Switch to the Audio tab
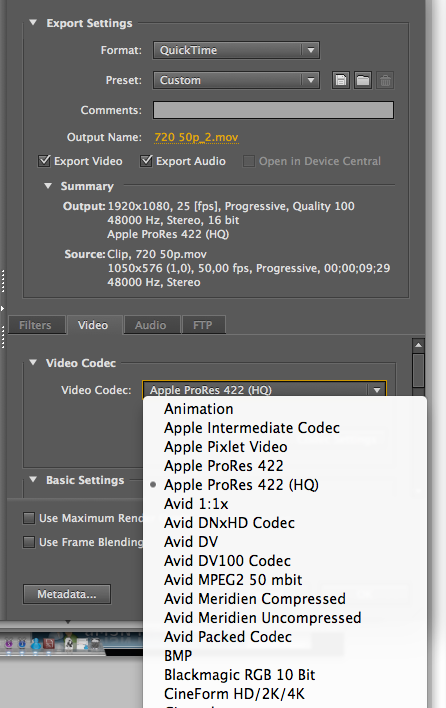 pyautogui.click(x=151, y=325)
